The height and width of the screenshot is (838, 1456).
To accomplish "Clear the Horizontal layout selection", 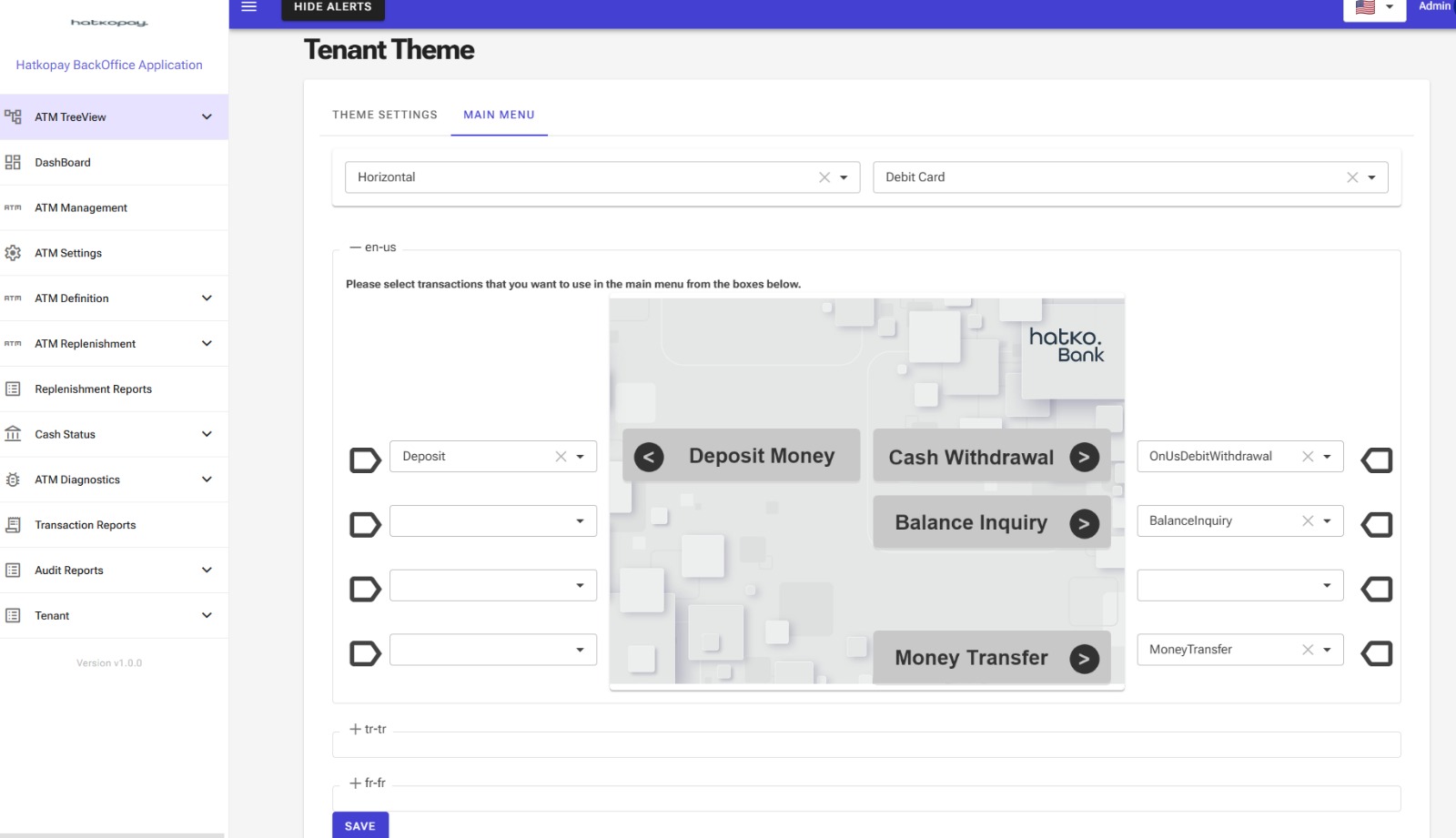I will click(x=824, y=177).
